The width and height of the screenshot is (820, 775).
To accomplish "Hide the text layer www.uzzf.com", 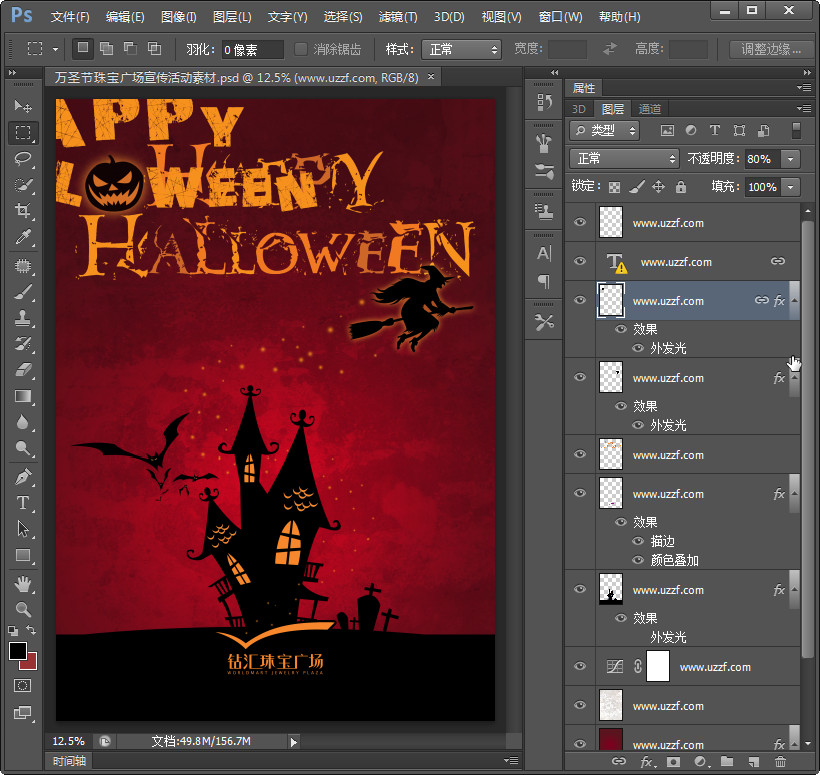I will pyautogui.click(x=580, y=261).
